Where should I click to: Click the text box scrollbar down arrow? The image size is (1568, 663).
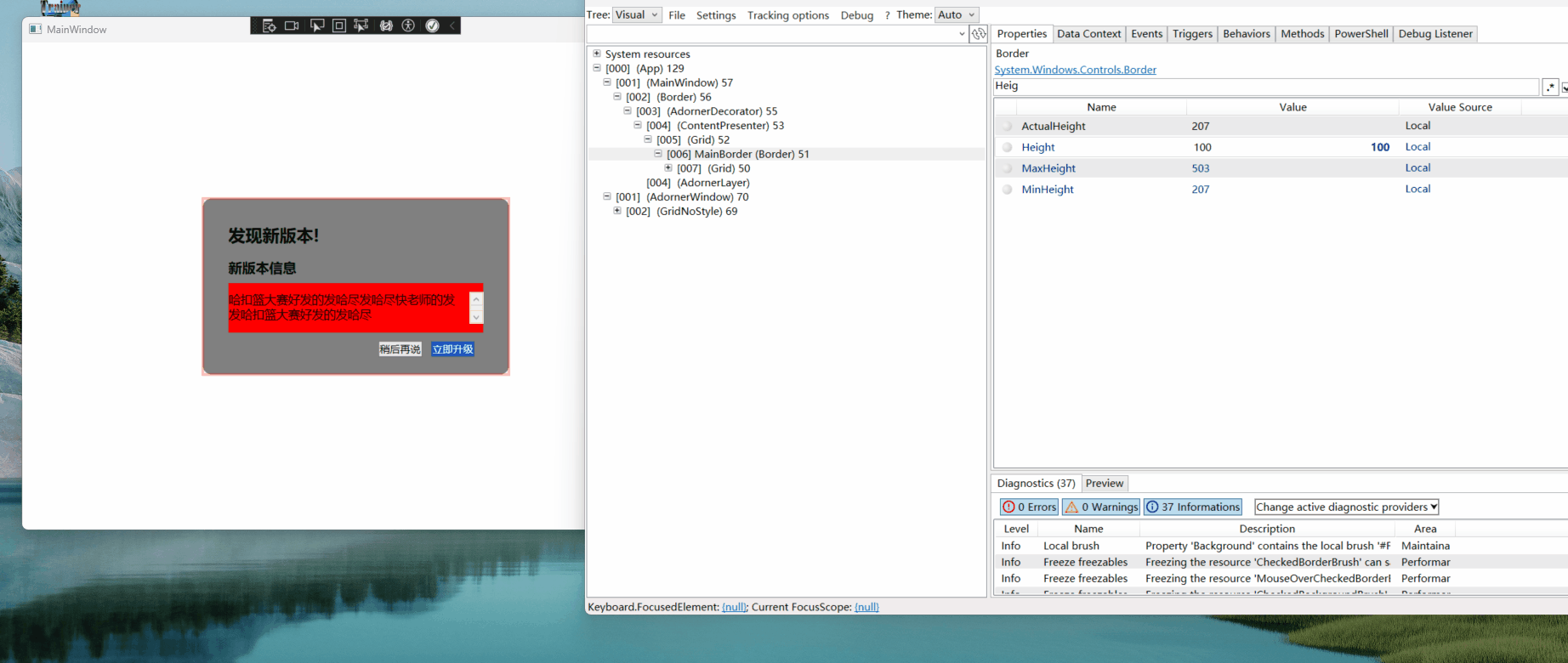click(x=476, y=317)
